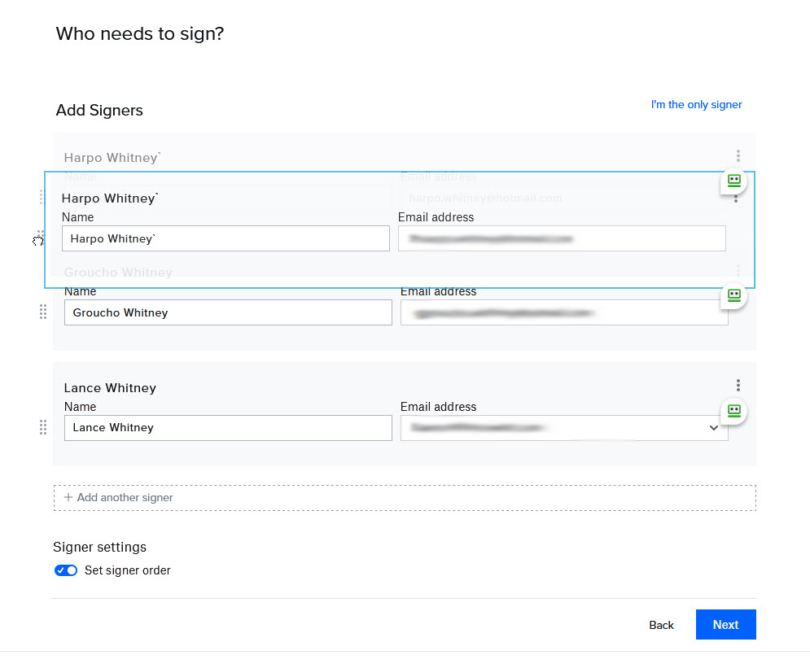This screenshot has height=668, width=810.
Task: Disable the Set signer order toggle
Action: click(x=65, y=570)
